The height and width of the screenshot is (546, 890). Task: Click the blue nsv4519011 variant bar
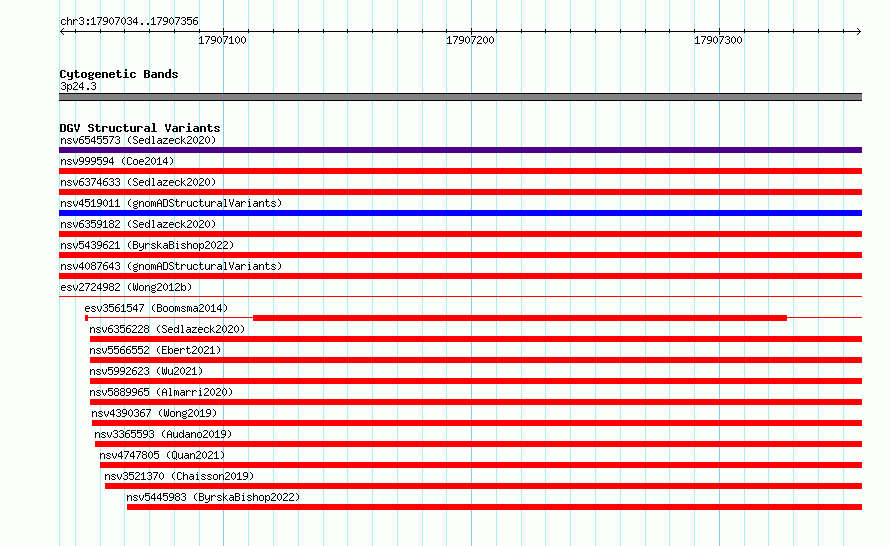460,213
